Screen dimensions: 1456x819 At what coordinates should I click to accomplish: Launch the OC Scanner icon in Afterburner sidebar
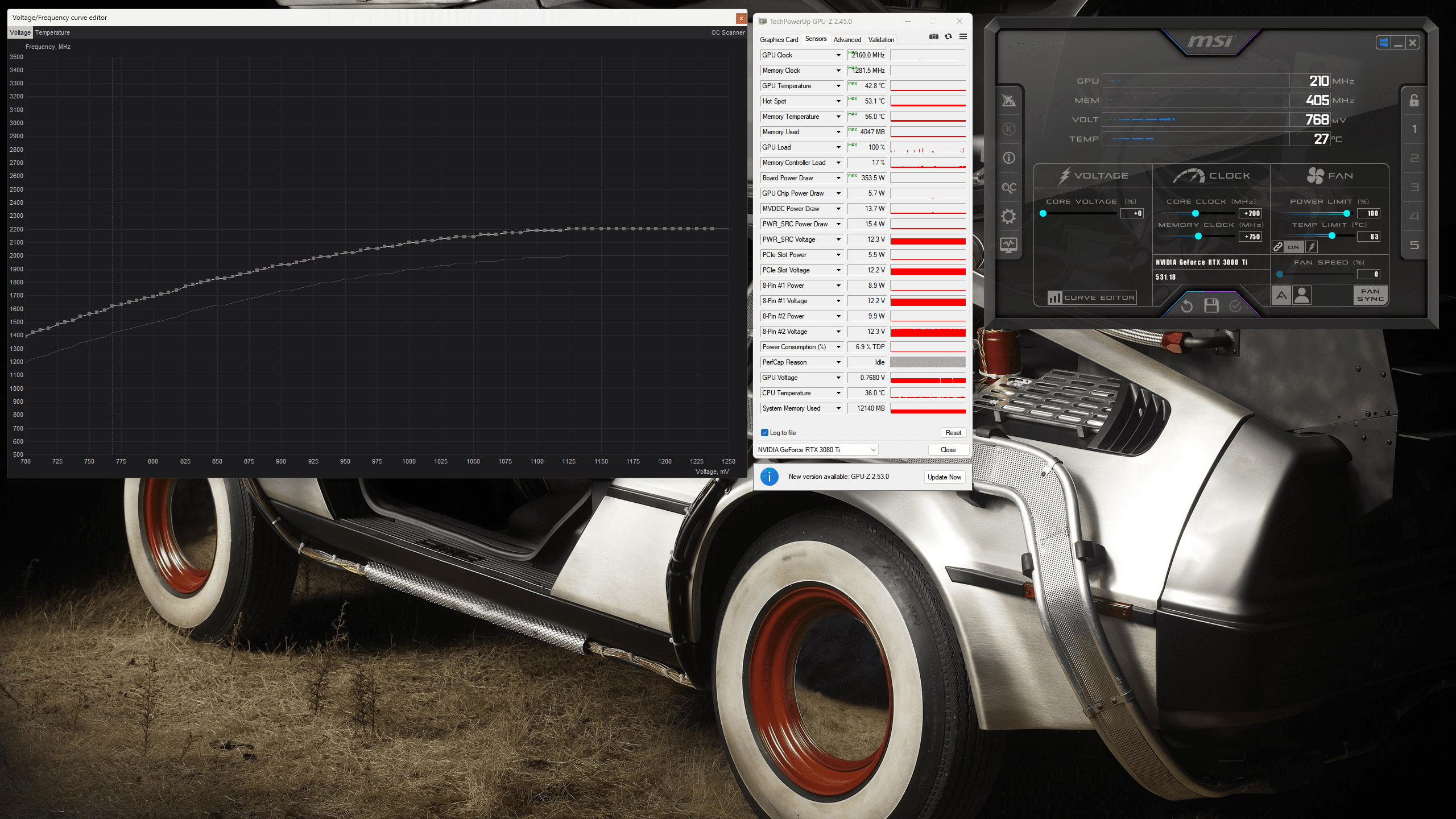pyautogui.click(x=1008, y=187)
